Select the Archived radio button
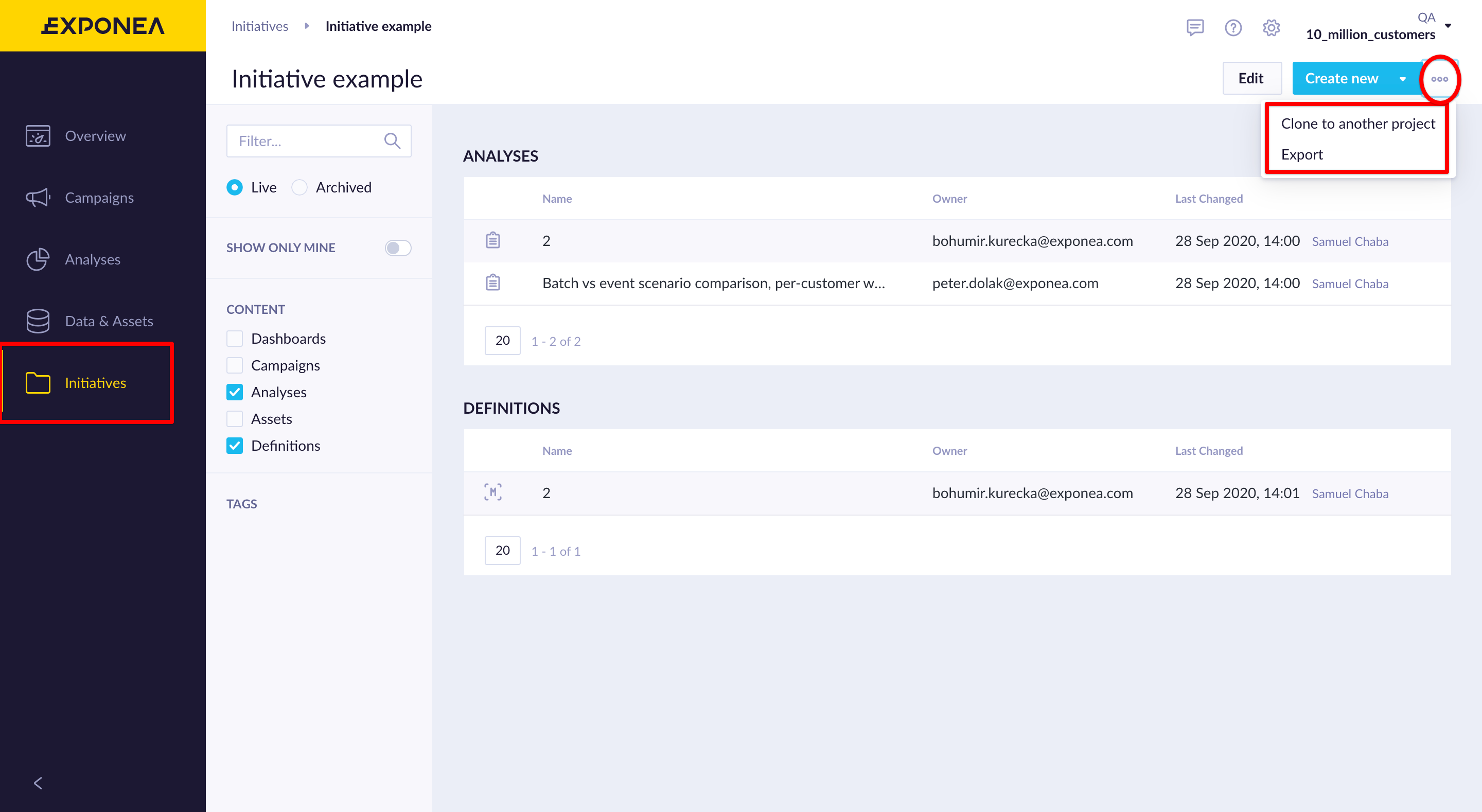The height and width of the screenshot is (812, 1482). [299, 188]
